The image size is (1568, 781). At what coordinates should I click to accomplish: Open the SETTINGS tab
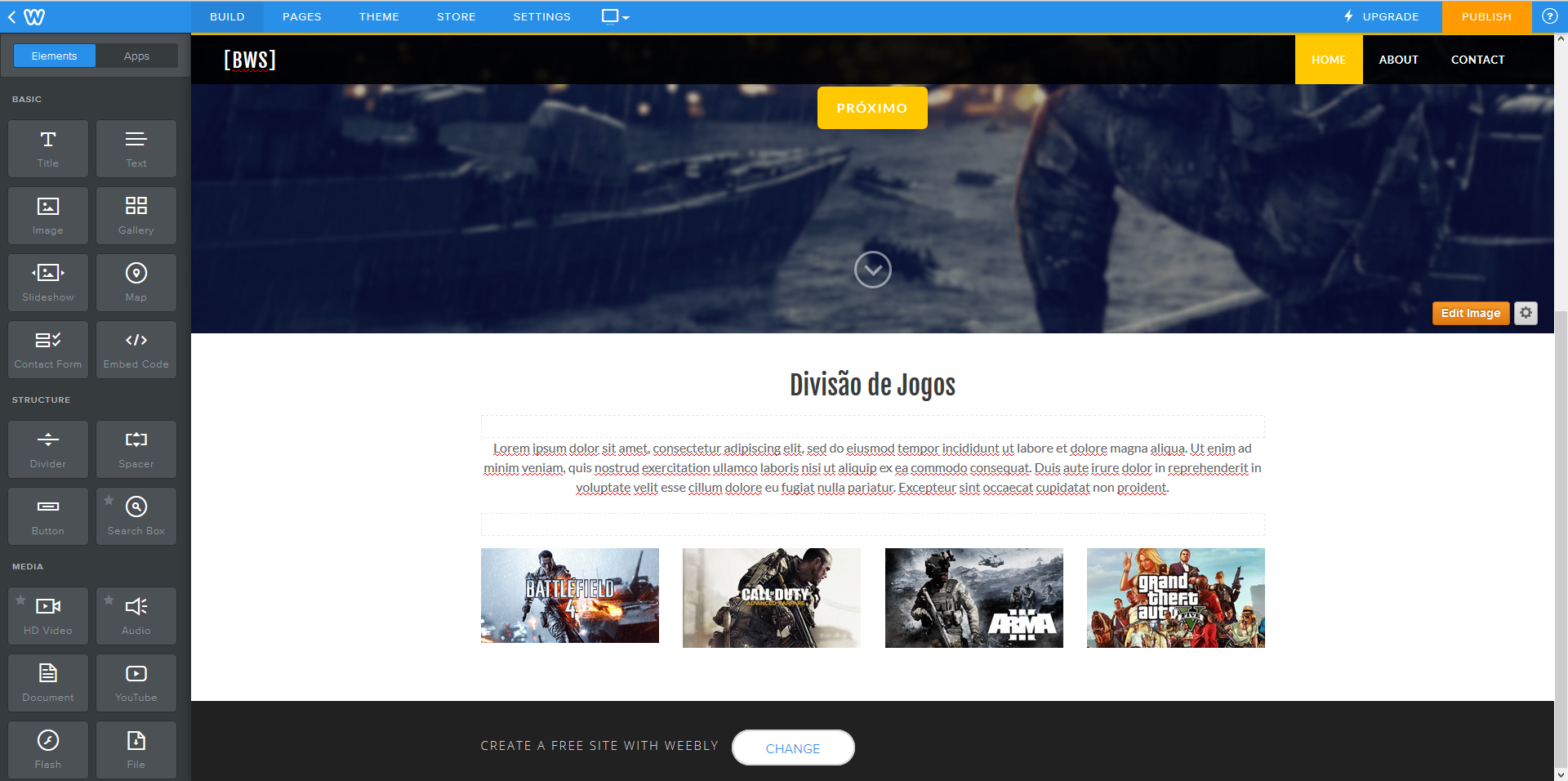point(542,16)
